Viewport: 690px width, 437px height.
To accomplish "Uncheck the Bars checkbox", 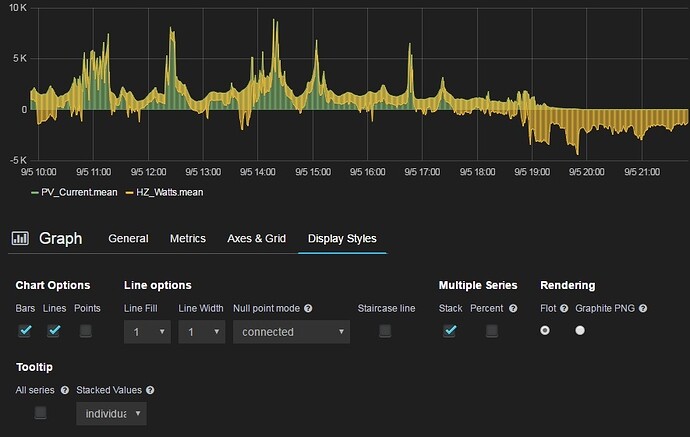I will point(25,331).
